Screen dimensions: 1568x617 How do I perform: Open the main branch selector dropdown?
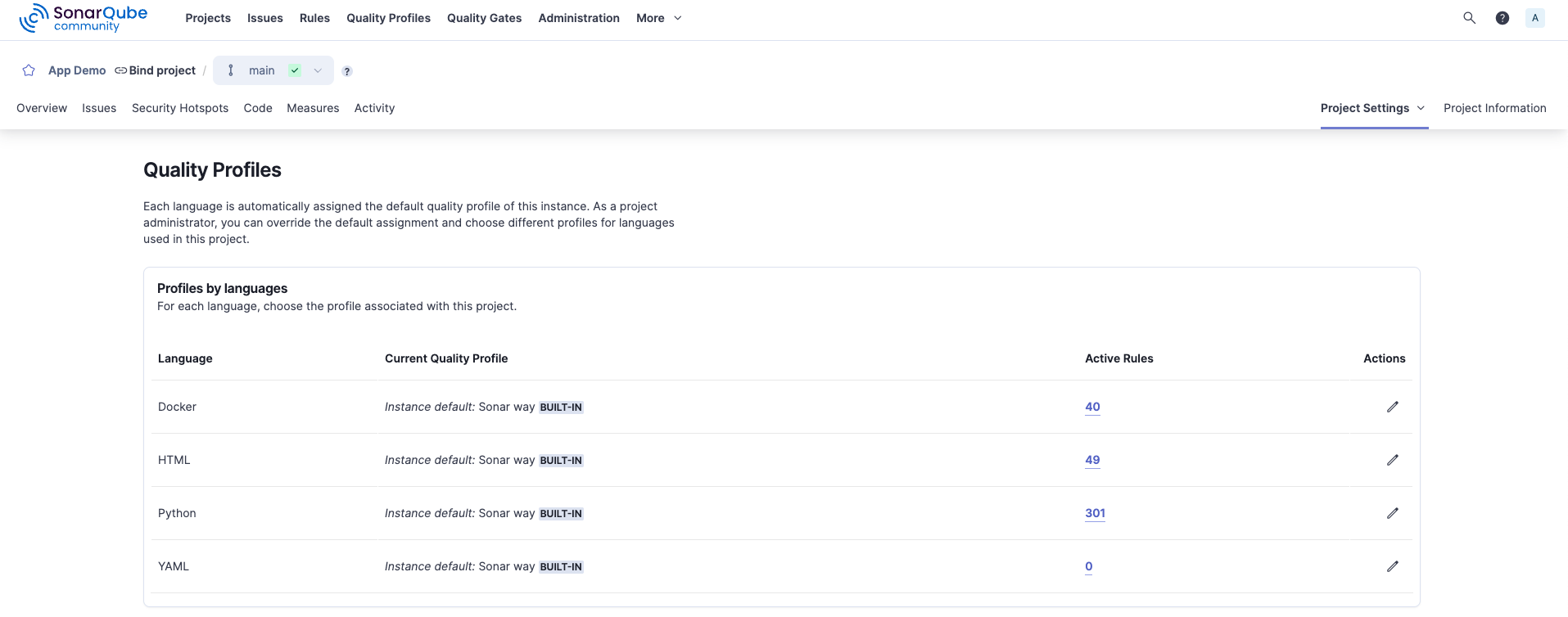(x=273, y=70)
